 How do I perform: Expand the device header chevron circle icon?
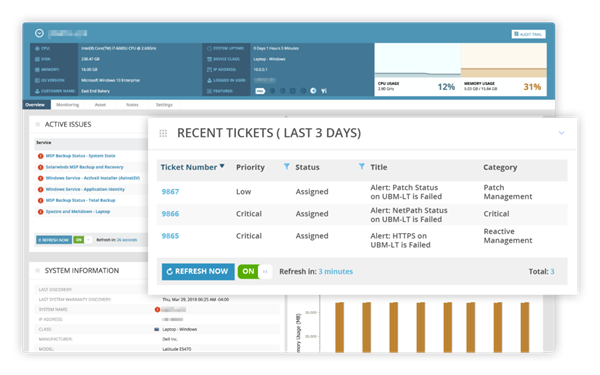(x=39, y=33)
